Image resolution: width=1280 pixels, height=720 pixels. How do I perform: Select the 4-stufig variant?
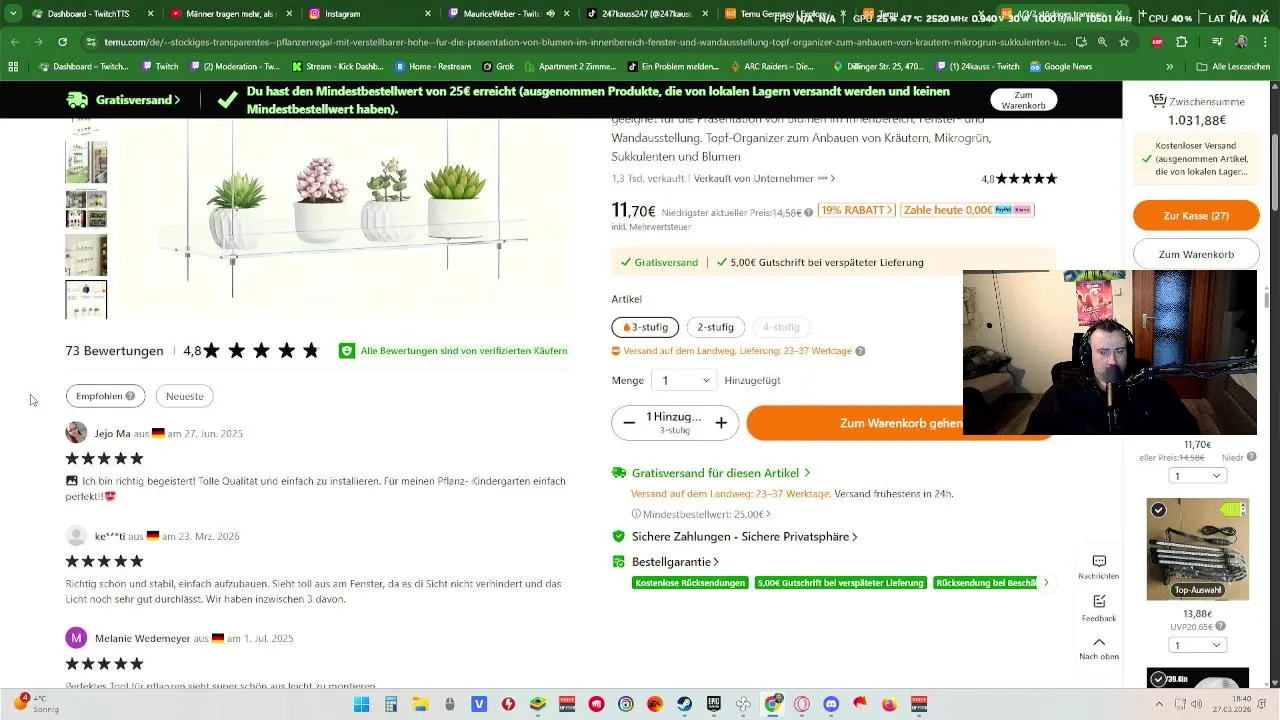781,327
